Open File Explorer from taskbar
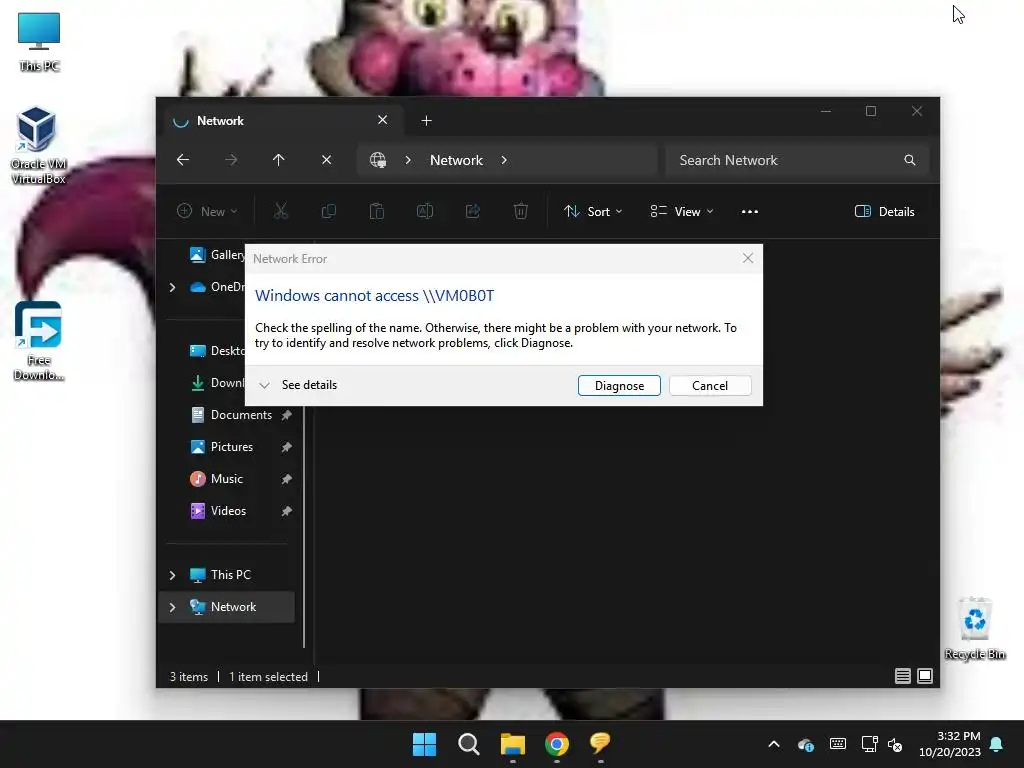The width and height of the screenshot is (1024, 768). 513,744
